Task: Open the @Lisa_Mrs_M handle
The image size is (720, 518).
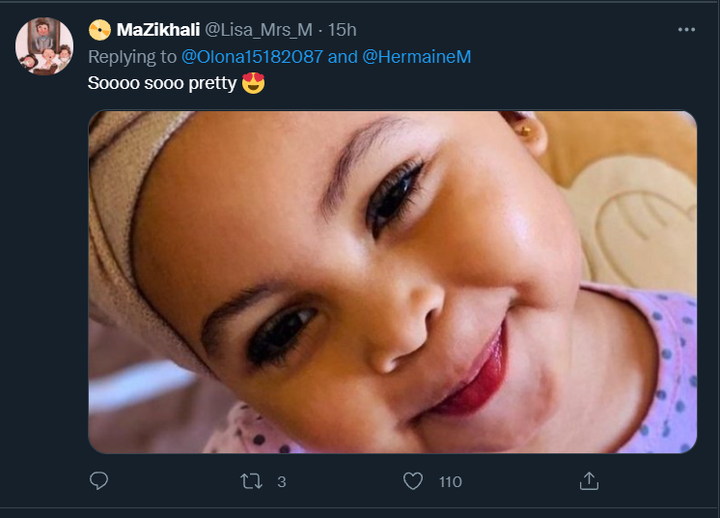Action: coord(259,30)
